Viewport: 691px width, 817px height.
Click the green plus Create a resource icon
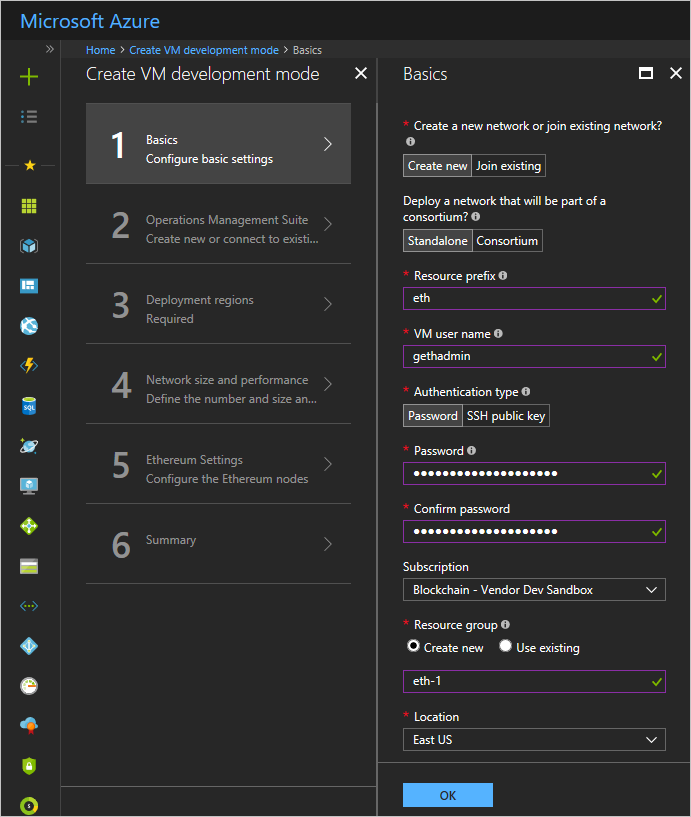(x=29, y=77)
